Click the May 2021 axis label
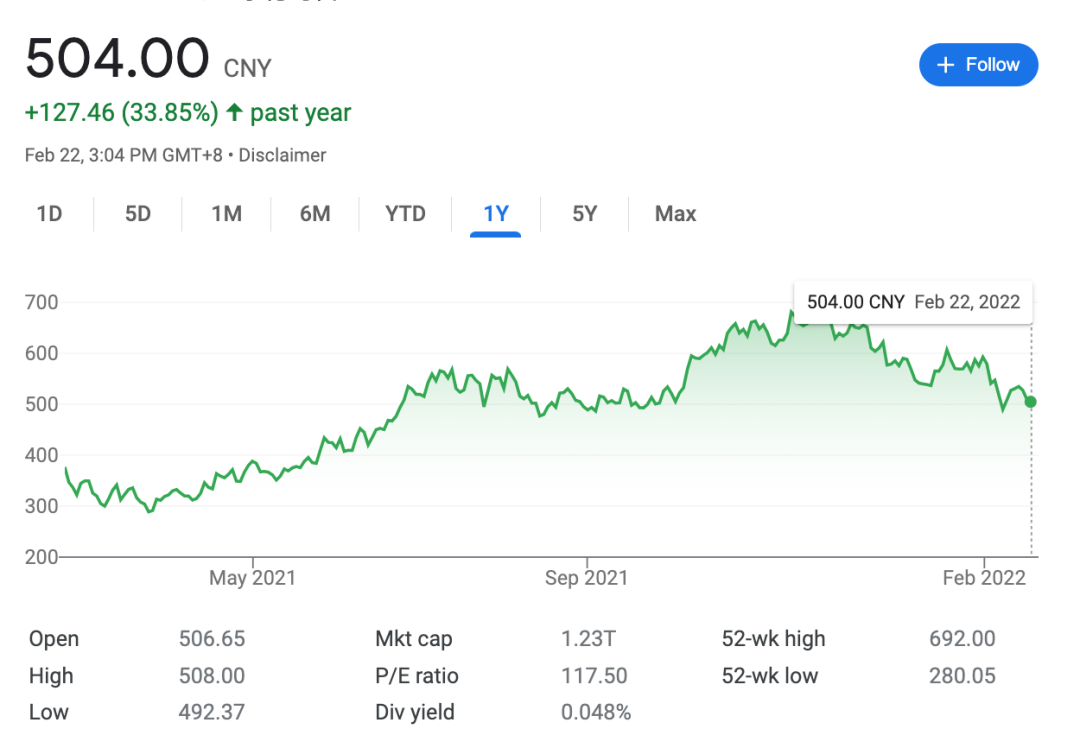Image resolution: width=1080 pixels, height=748 pixels. tap(252, 578)
